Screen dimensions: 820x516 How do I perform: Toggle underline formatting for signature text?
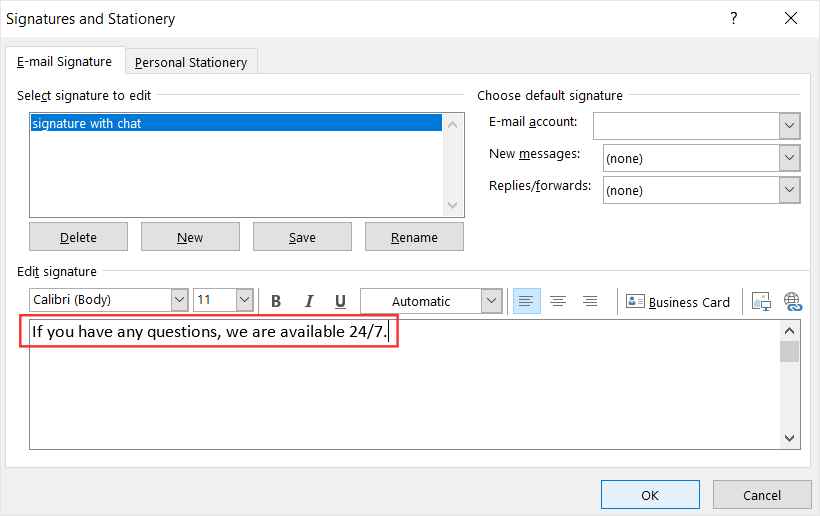point(340,301)
